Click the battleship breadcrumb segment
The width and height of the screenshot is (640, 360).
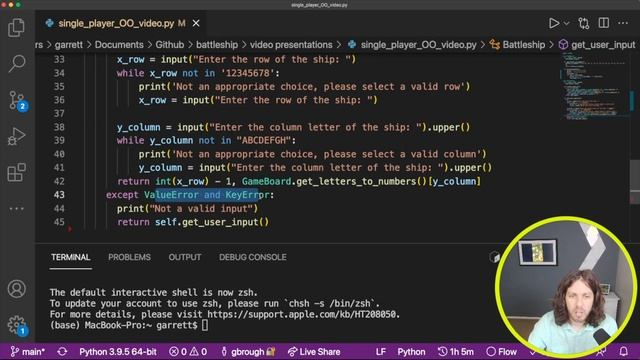[x=217, y=44]
